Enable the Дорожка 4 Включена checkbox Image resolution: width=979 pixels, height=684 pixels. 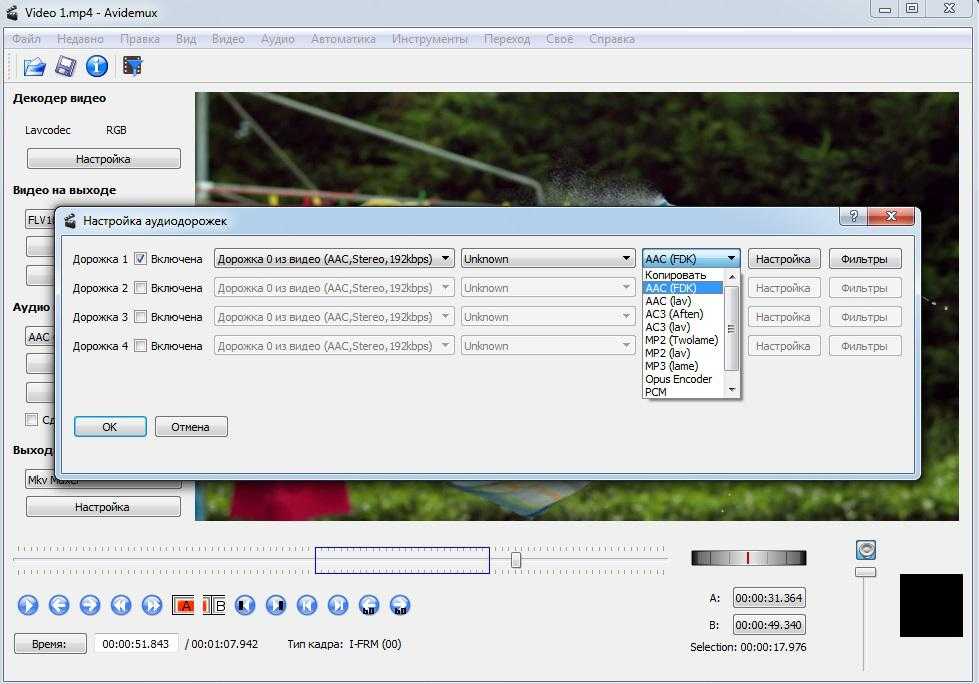[x=141, y=346]
